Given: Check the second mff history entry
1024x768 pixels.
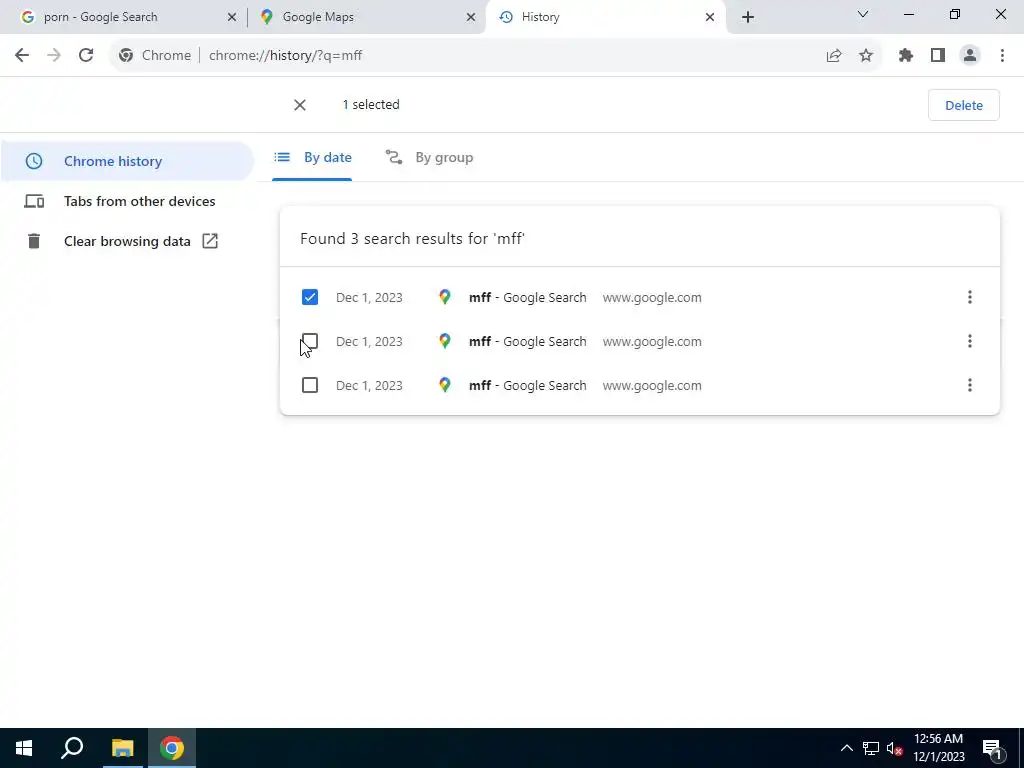Looking at the screenshot, I should click(310, 342).
